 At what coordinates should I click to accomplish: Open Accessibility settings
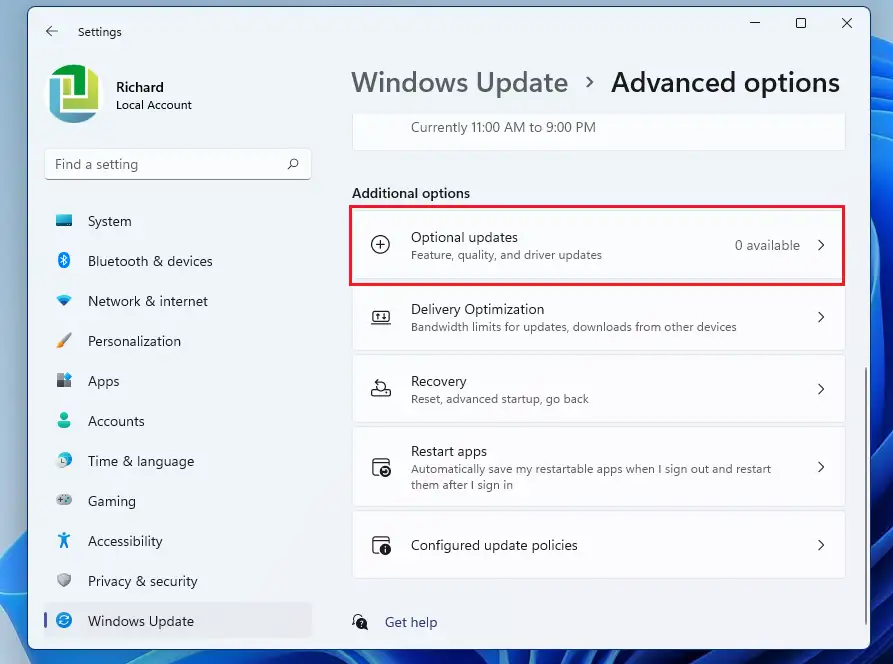tap(178, 540)
